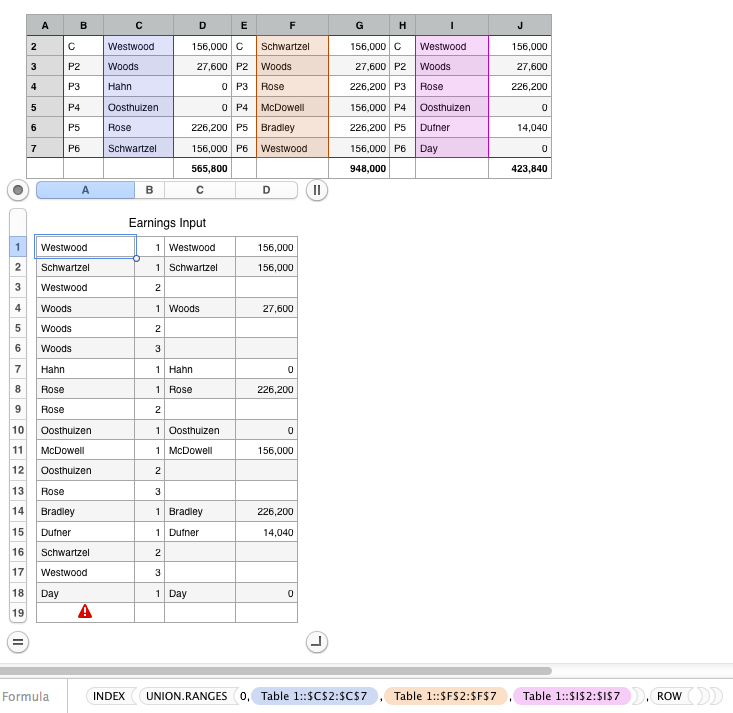The width and height of the screenshot is (733, 713).
Task: Click the ROW function token in formula
Action: [669, 696]
